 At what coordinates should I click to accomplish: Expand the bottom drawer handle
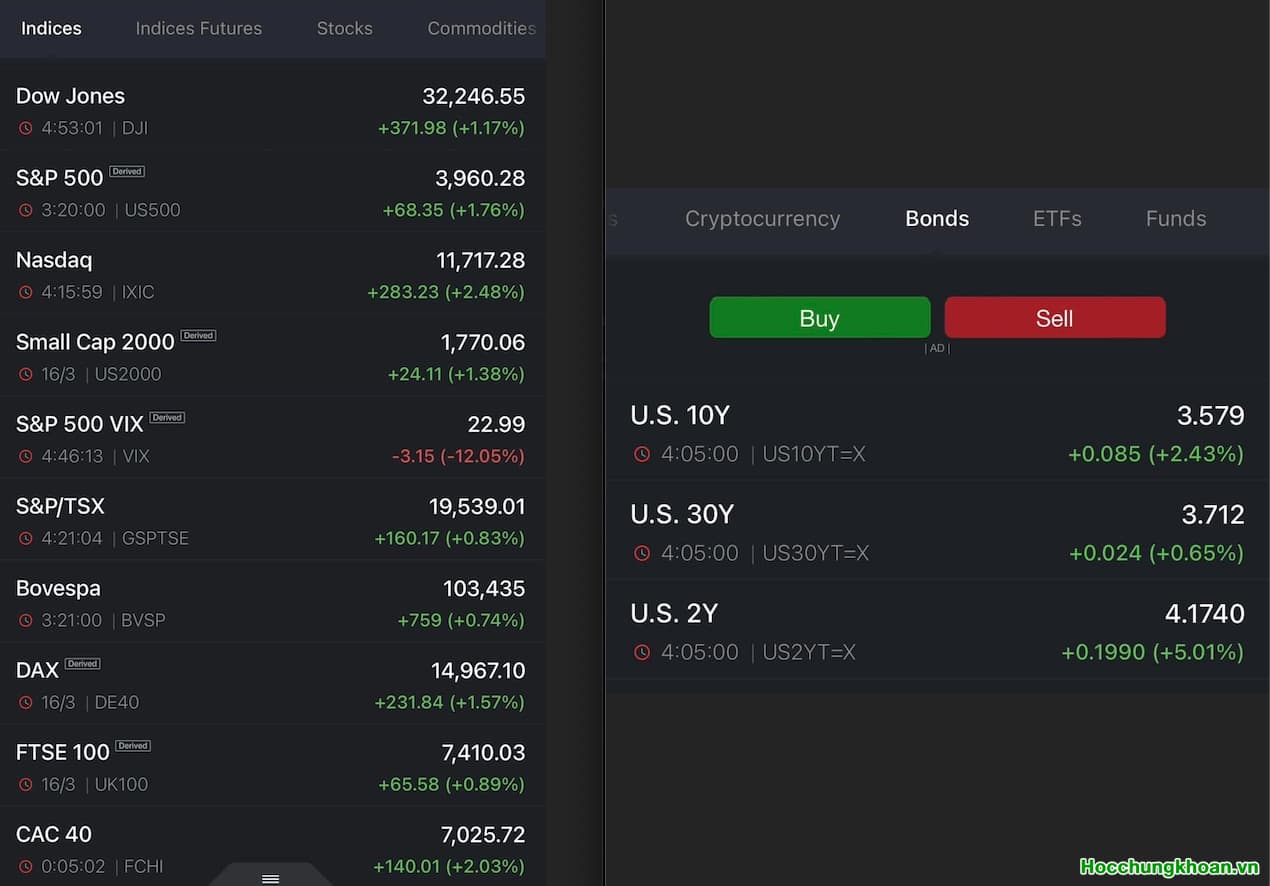tap(270, 878)
